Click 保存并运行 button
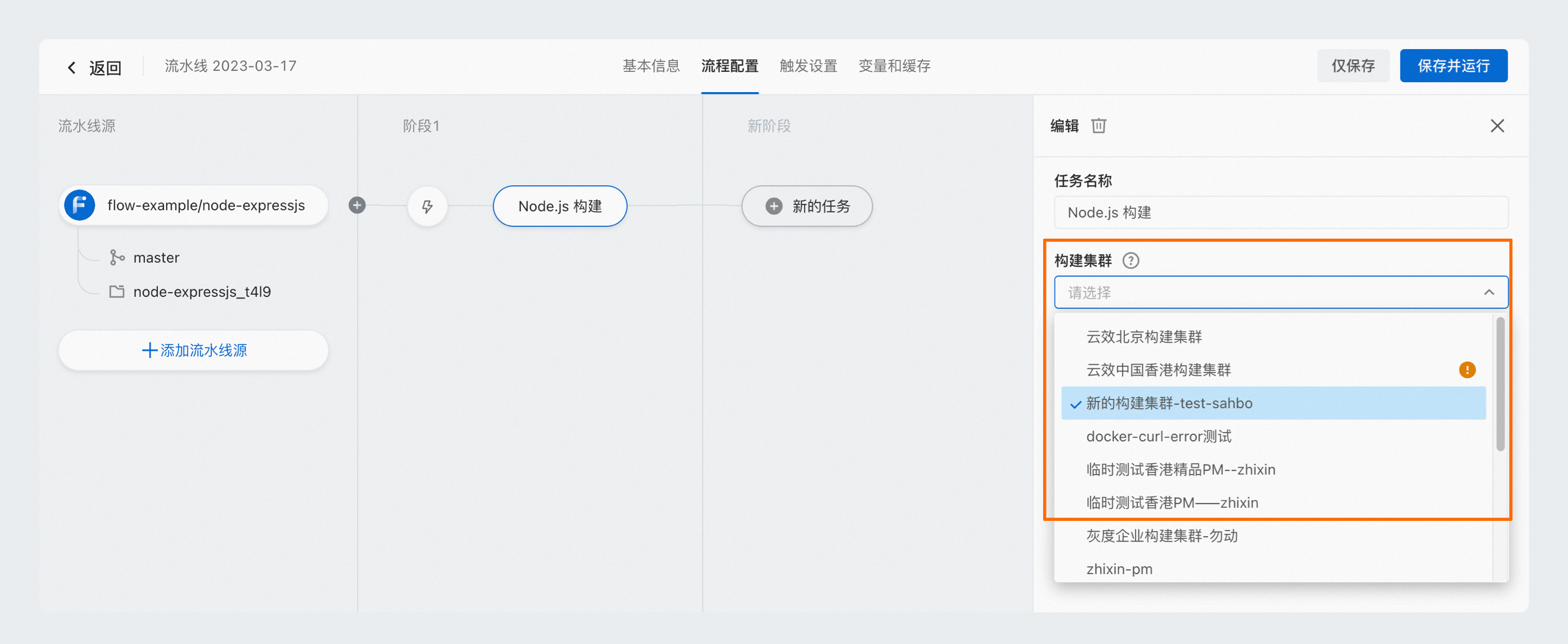1568x644 pixels. pyautogui.click(x=1453, y=66)
